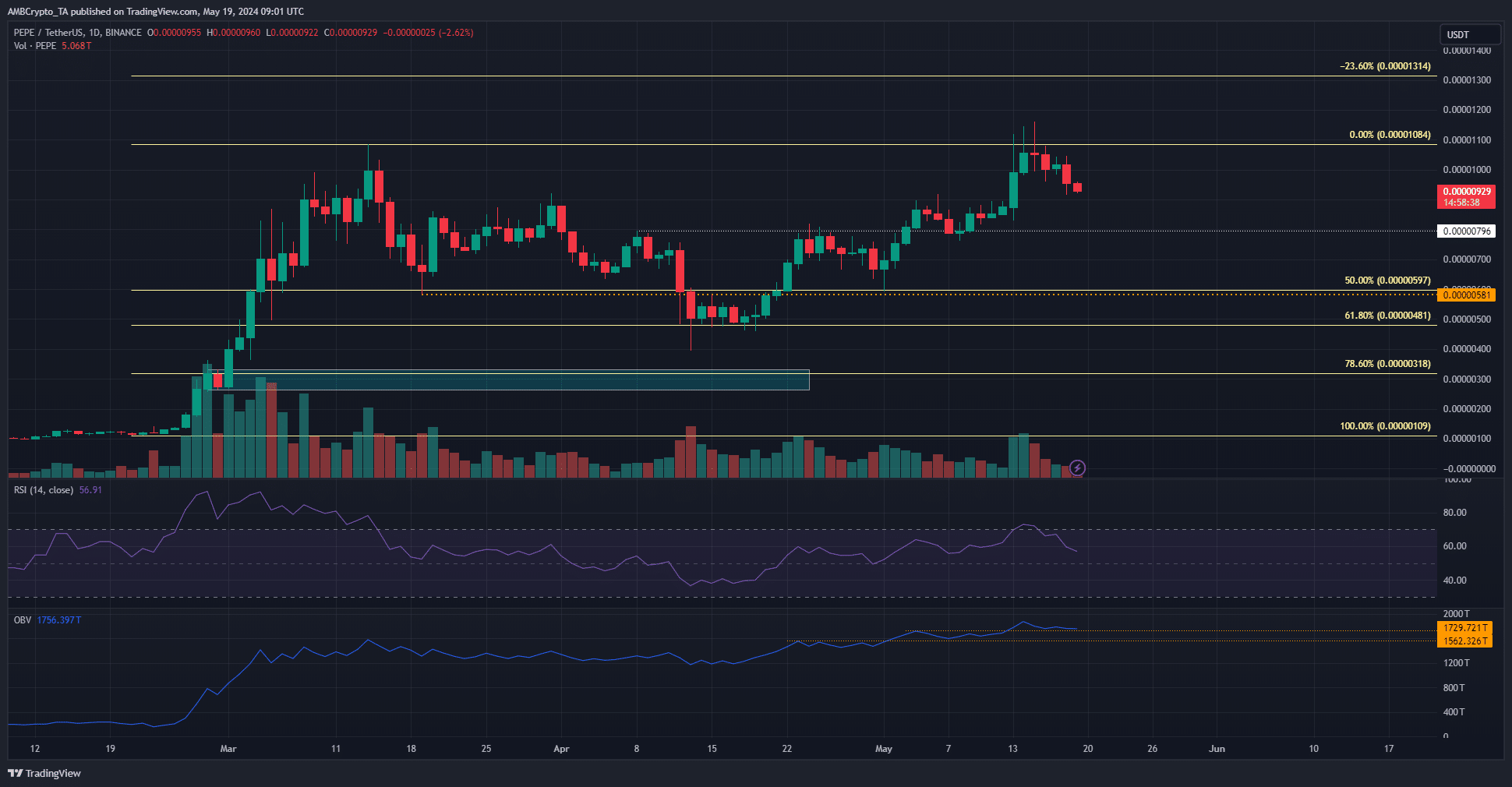Viewport: 1512px width, 787px height.
Task: Click the OBV level label 1562.326T
Action: 1465,641
